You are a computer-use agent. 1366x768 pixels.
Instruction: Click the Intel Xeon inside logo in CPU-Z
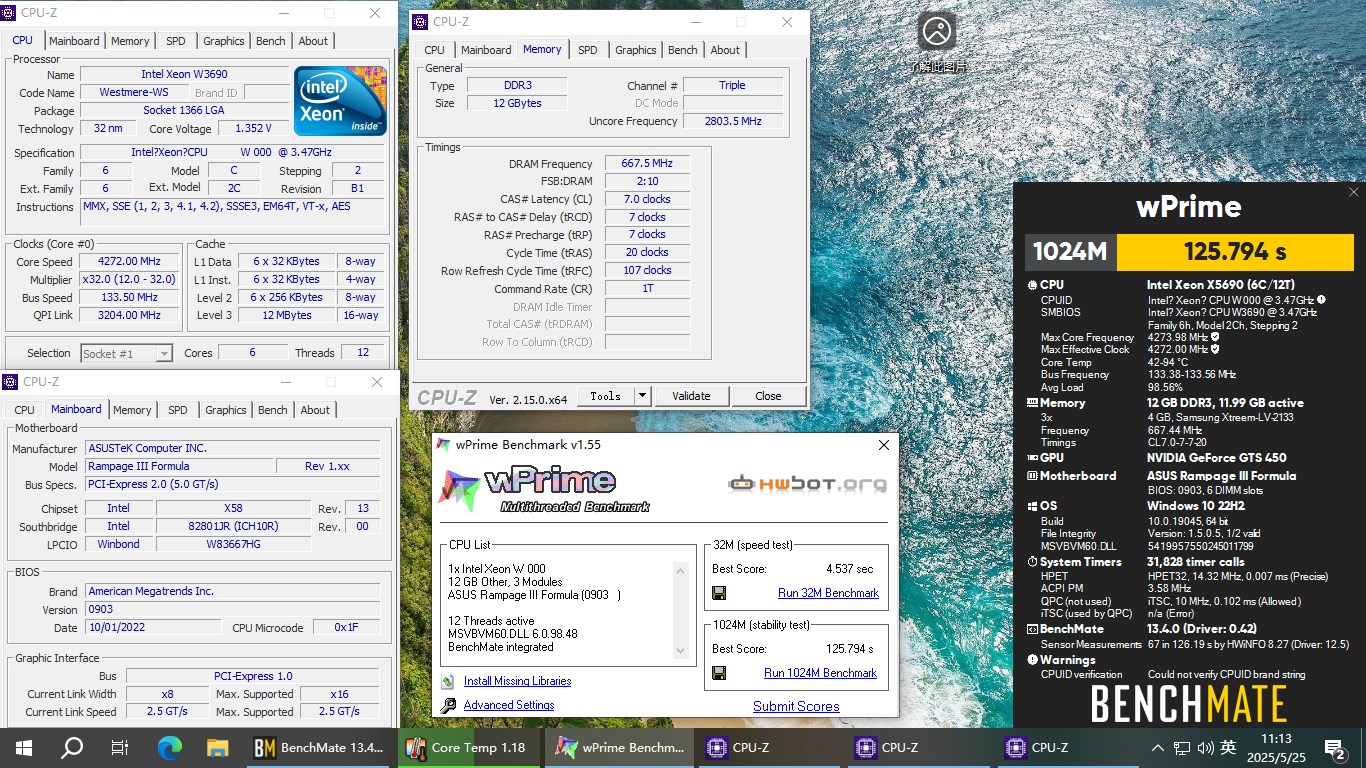[340, 101]
